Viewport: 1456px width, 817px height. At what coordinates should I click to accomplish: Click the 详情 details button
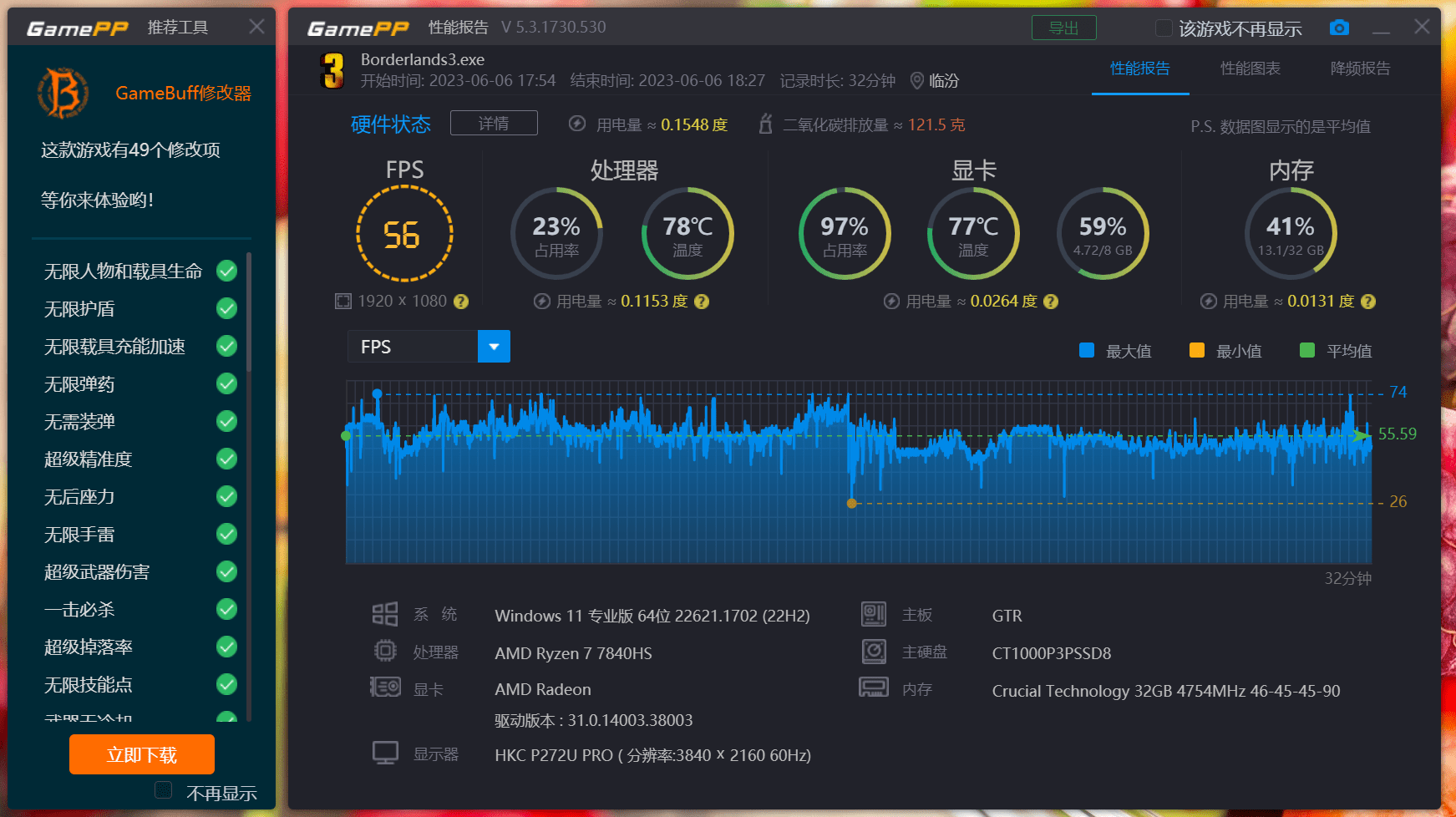point(494,123)
